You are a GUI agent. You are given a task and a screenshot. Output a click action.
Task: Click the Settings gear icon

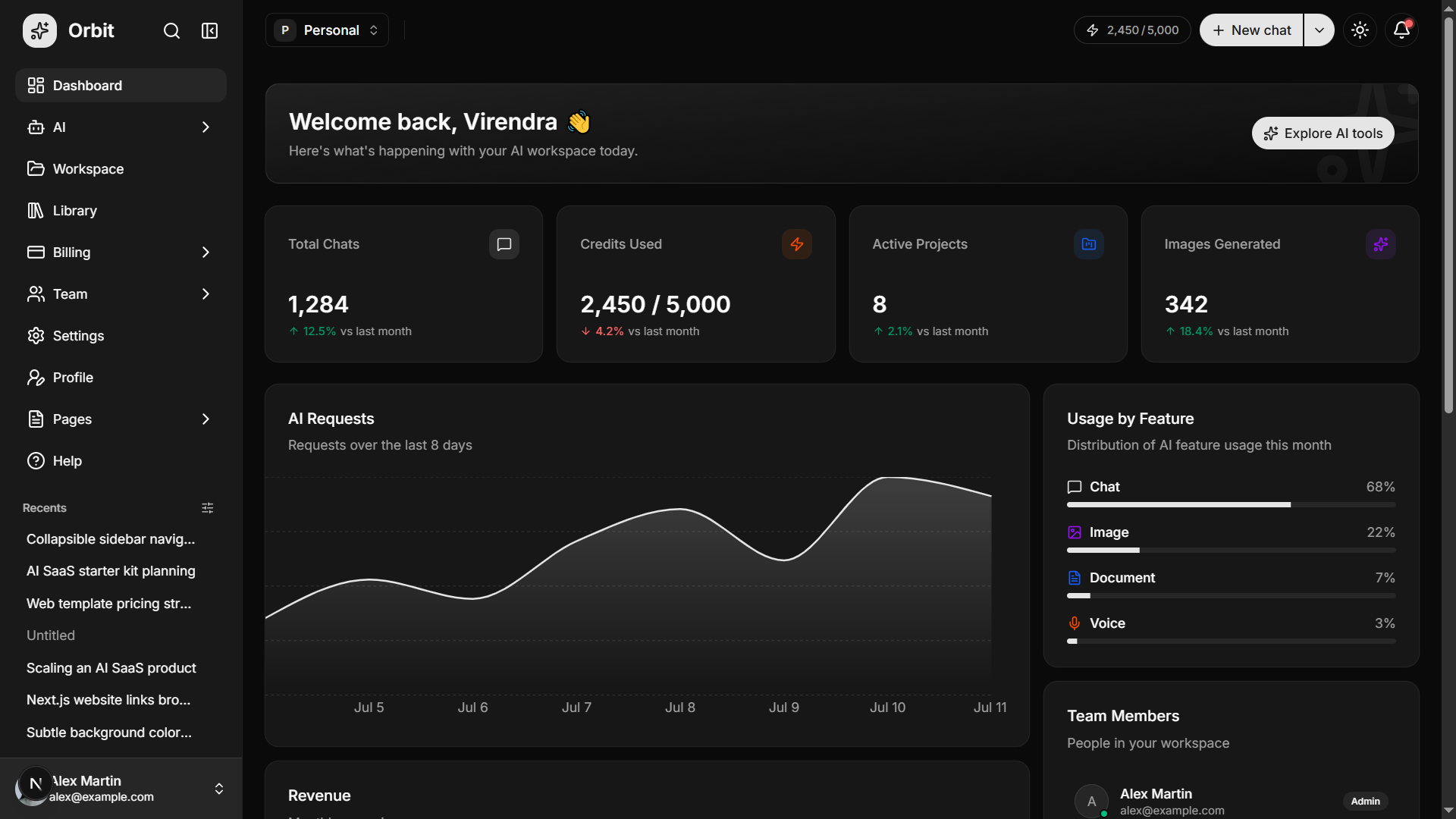pos(36,336)
